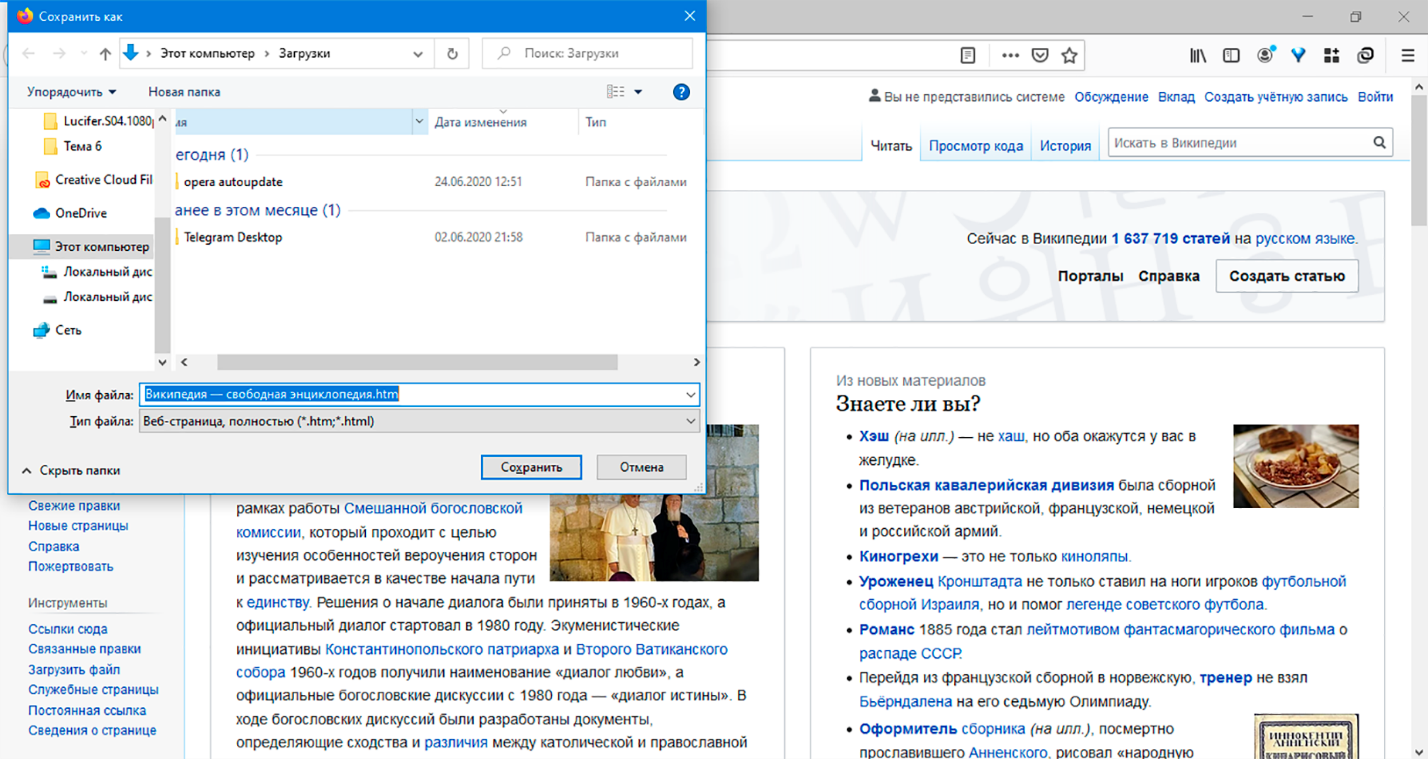Click the Отмена button
This screenshot has width=1428, height=759.
tap(641, 467)
